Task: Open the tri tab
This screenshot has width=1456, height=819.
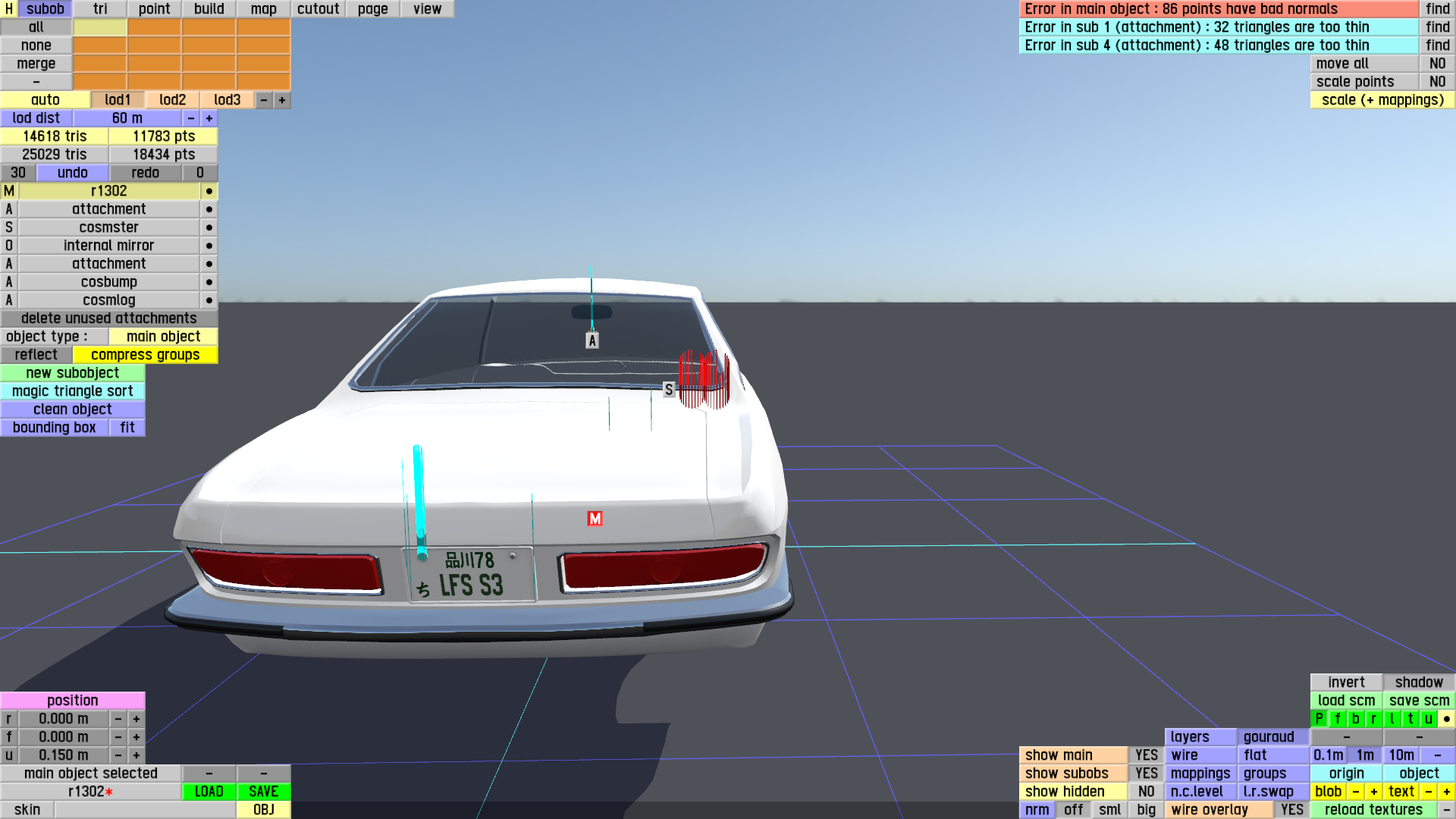Action: (100, 9)
